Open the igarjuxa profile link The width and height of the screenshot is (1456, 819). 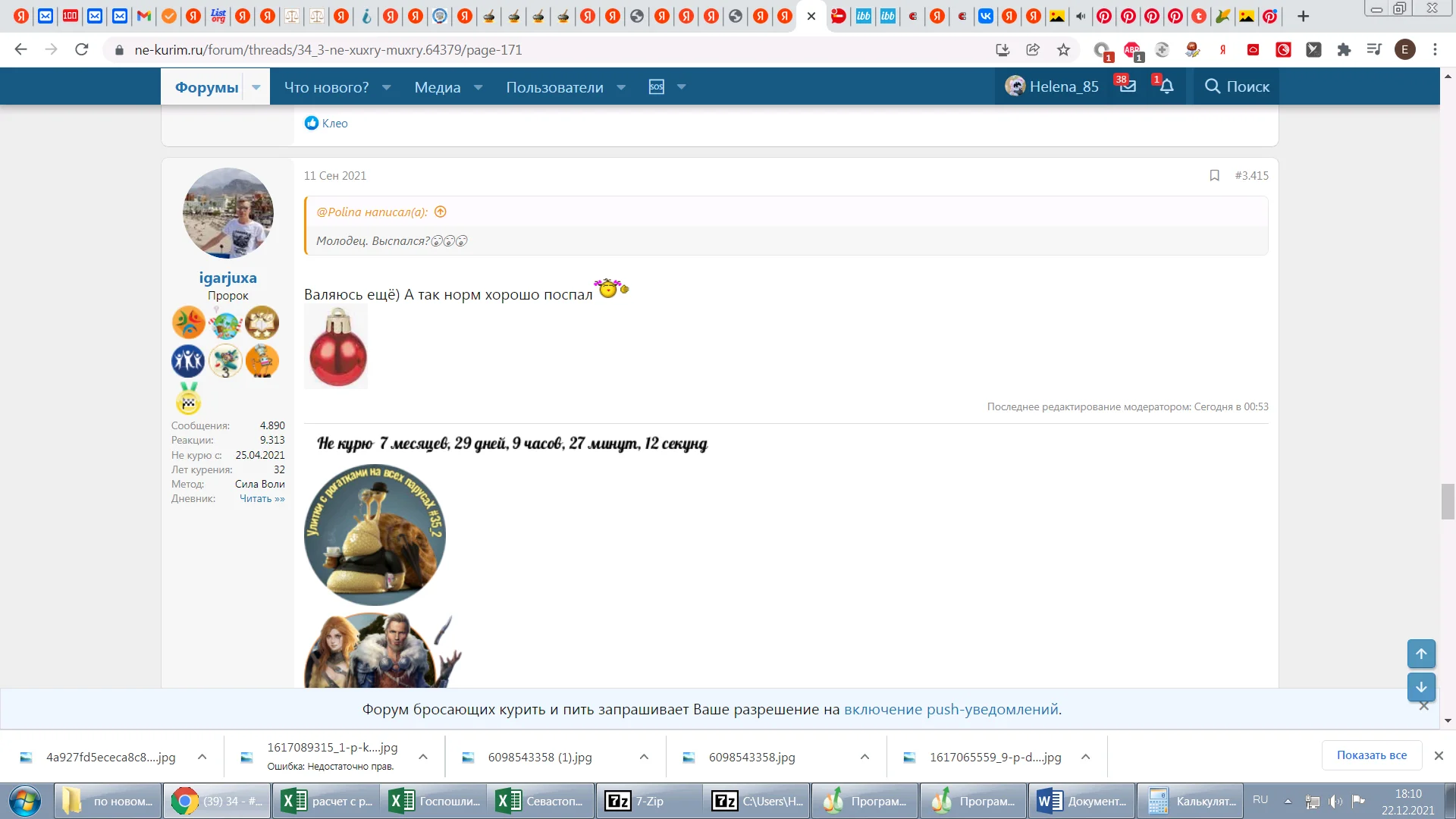[x=227, y=278]
